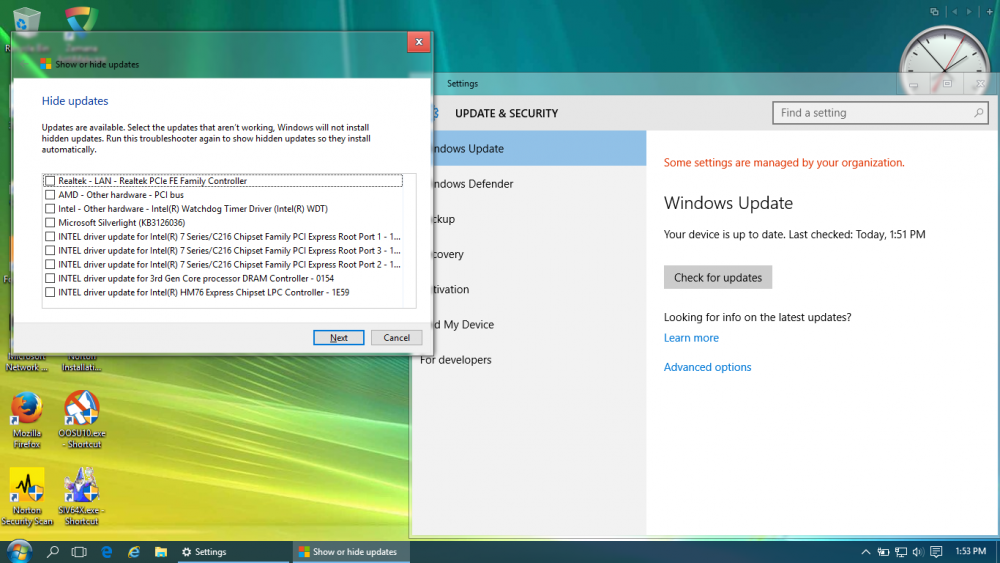Tick 3rd Gen Core DRAM Controller checkbox

(50, 279)
